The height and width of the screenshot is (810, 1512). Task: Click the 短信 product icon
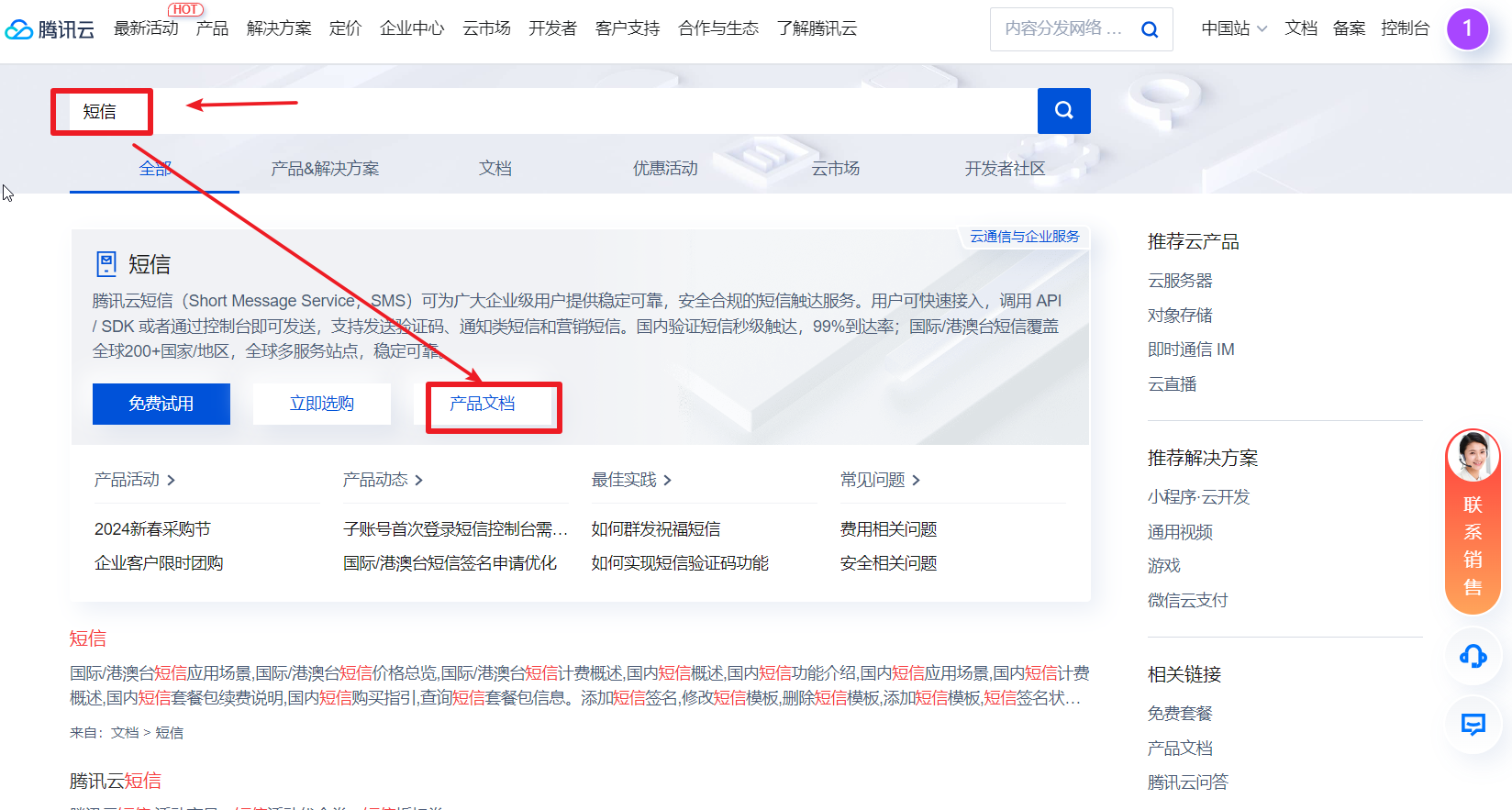(x=106, y=264)
